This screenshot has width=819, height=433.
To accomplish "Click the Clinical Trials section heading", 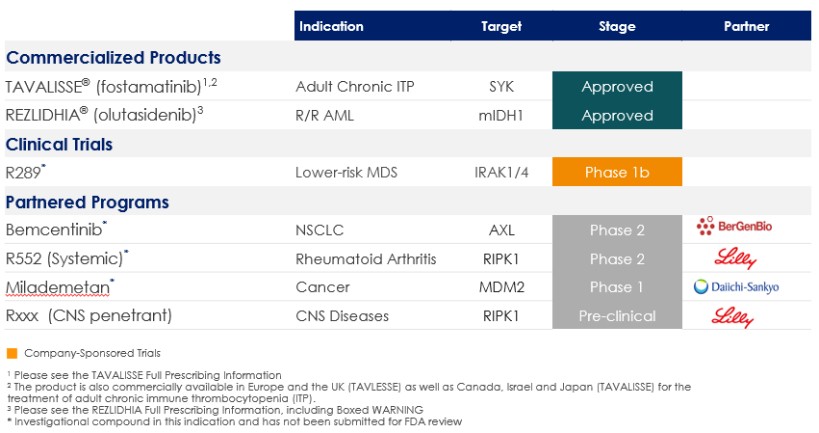I will tap(59, 144).
